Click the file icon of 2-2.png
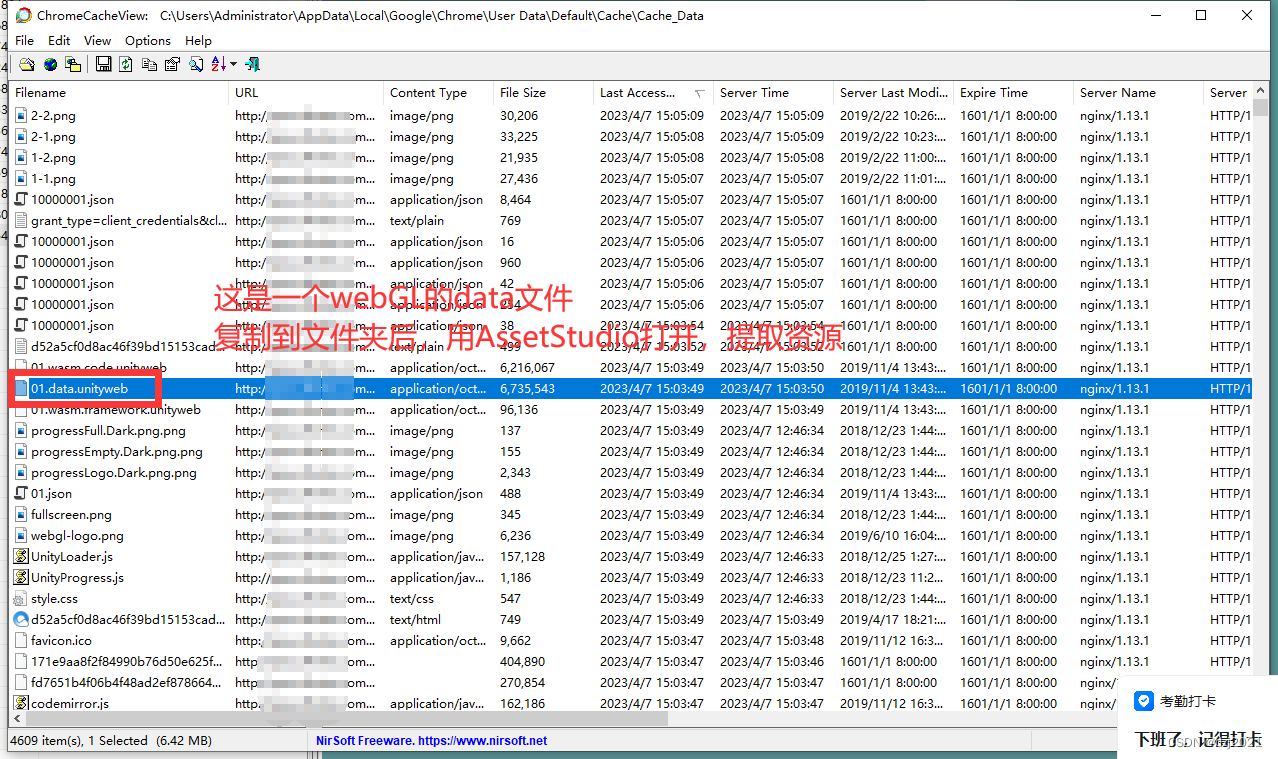This screenshot has height=759, width=1278. point(21,115)
